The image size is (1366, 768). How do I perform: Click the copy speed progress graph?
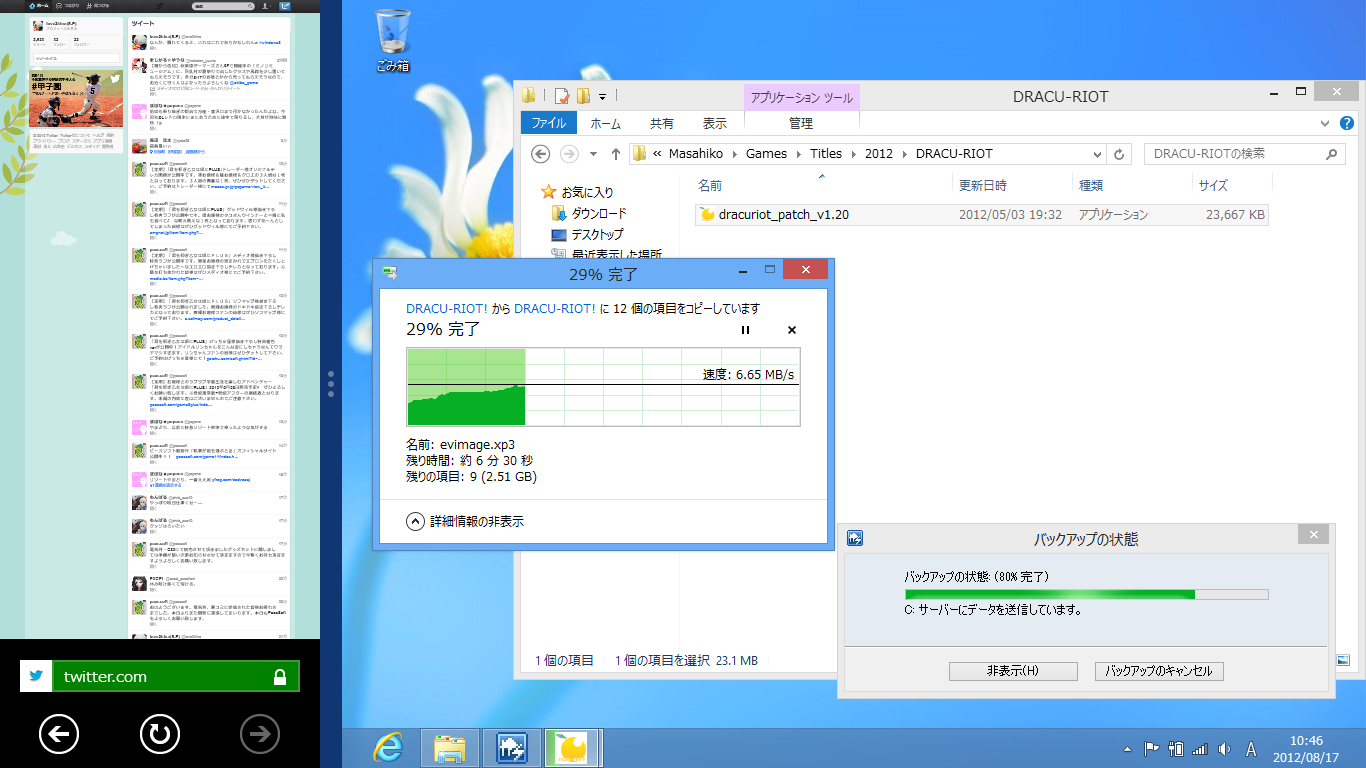pyautogui.click(x=603, y=388)
